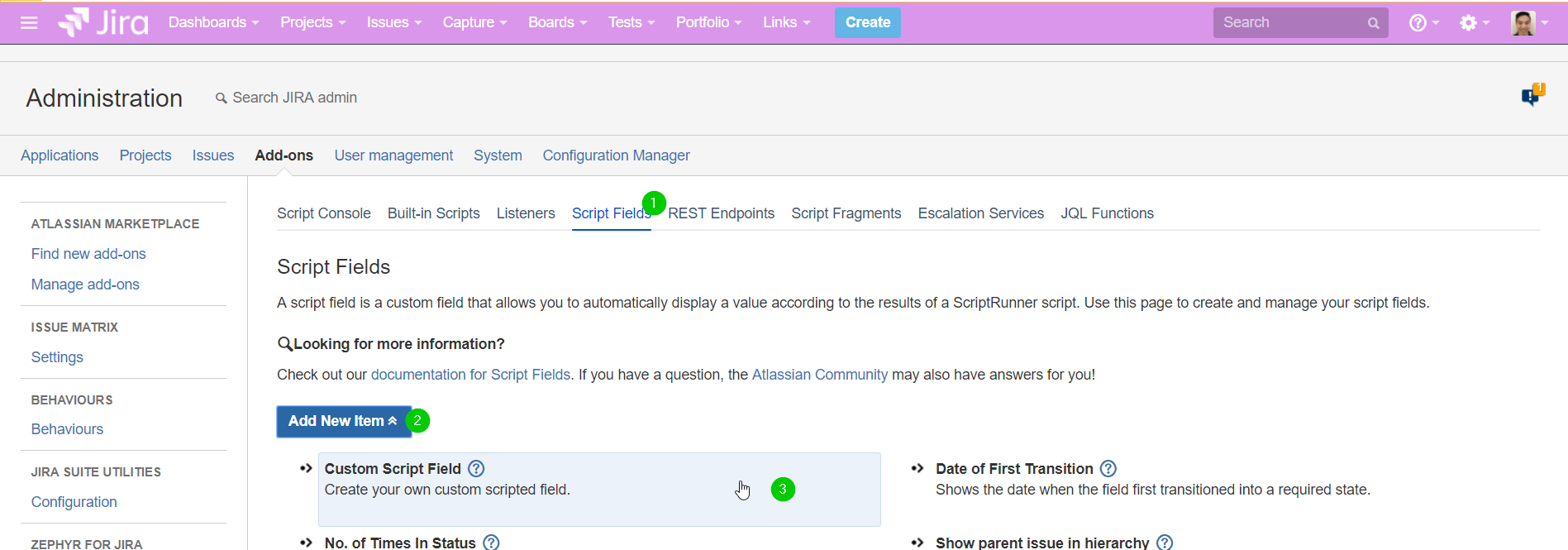Select the System admin tab

tap(498, 155)
